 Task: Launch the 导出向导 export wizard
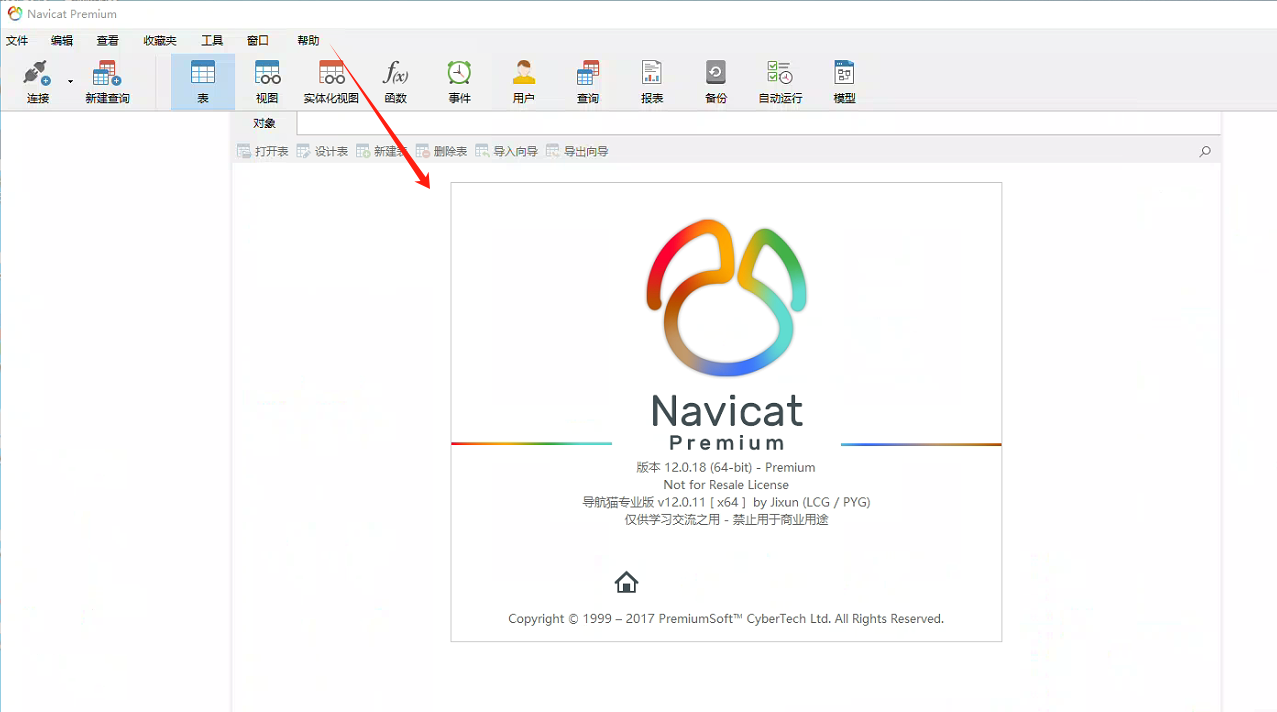[577, 151]
